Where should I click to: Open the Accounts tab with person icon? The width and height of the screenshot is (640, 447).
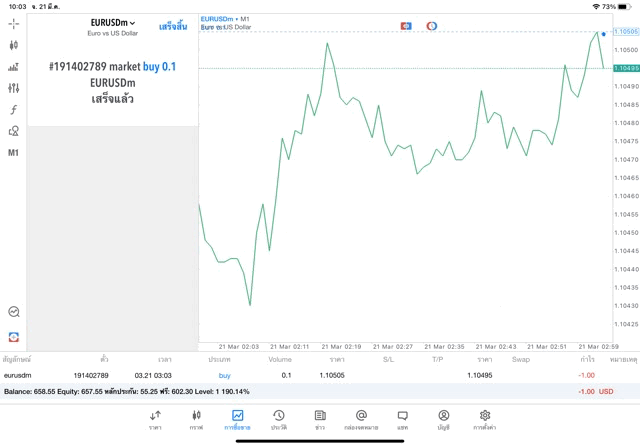(x=444, y=420)
